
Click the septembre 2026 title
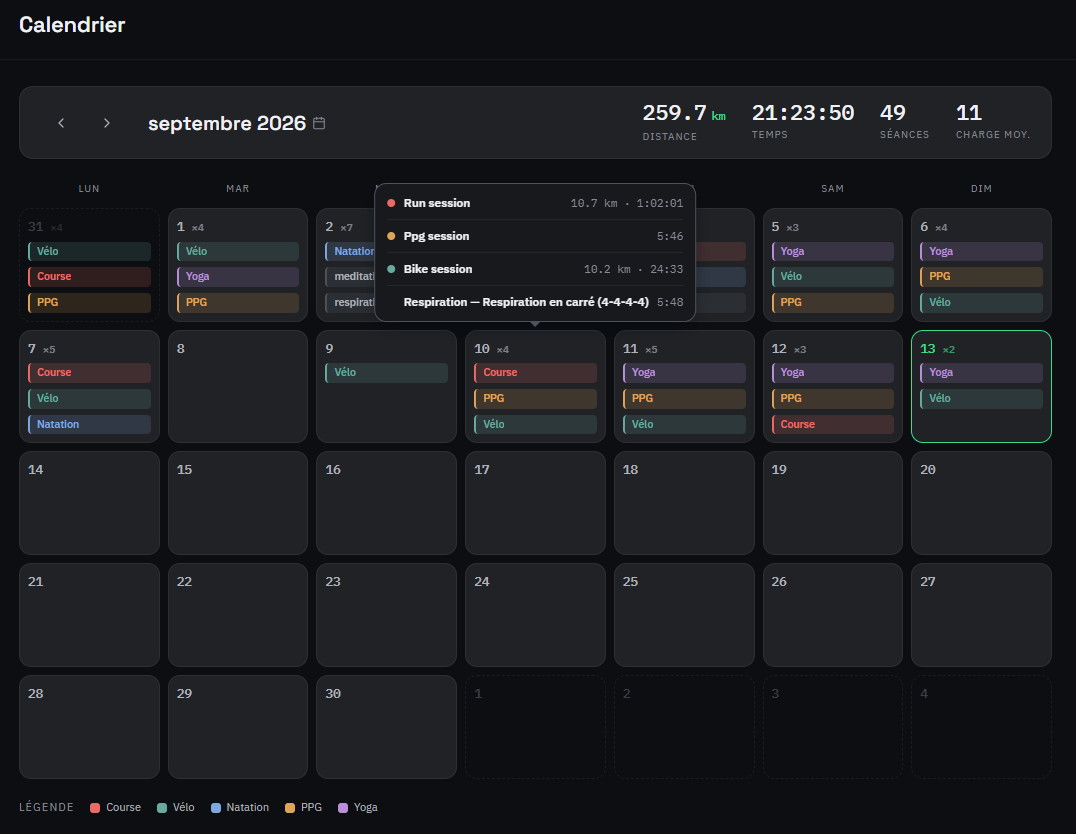[227, 123]
